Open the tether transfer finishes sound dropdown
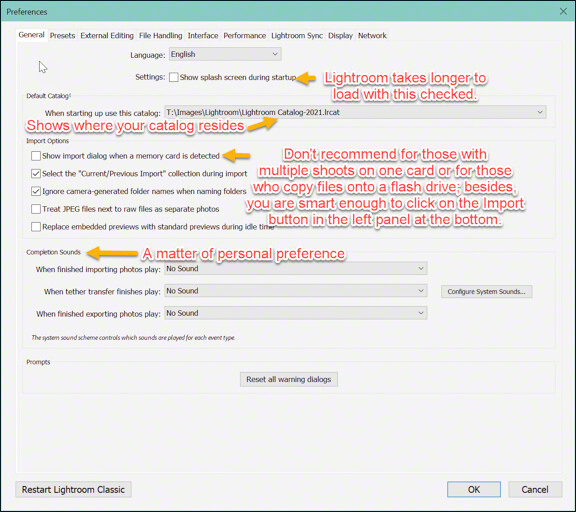 tap(296, 291)
